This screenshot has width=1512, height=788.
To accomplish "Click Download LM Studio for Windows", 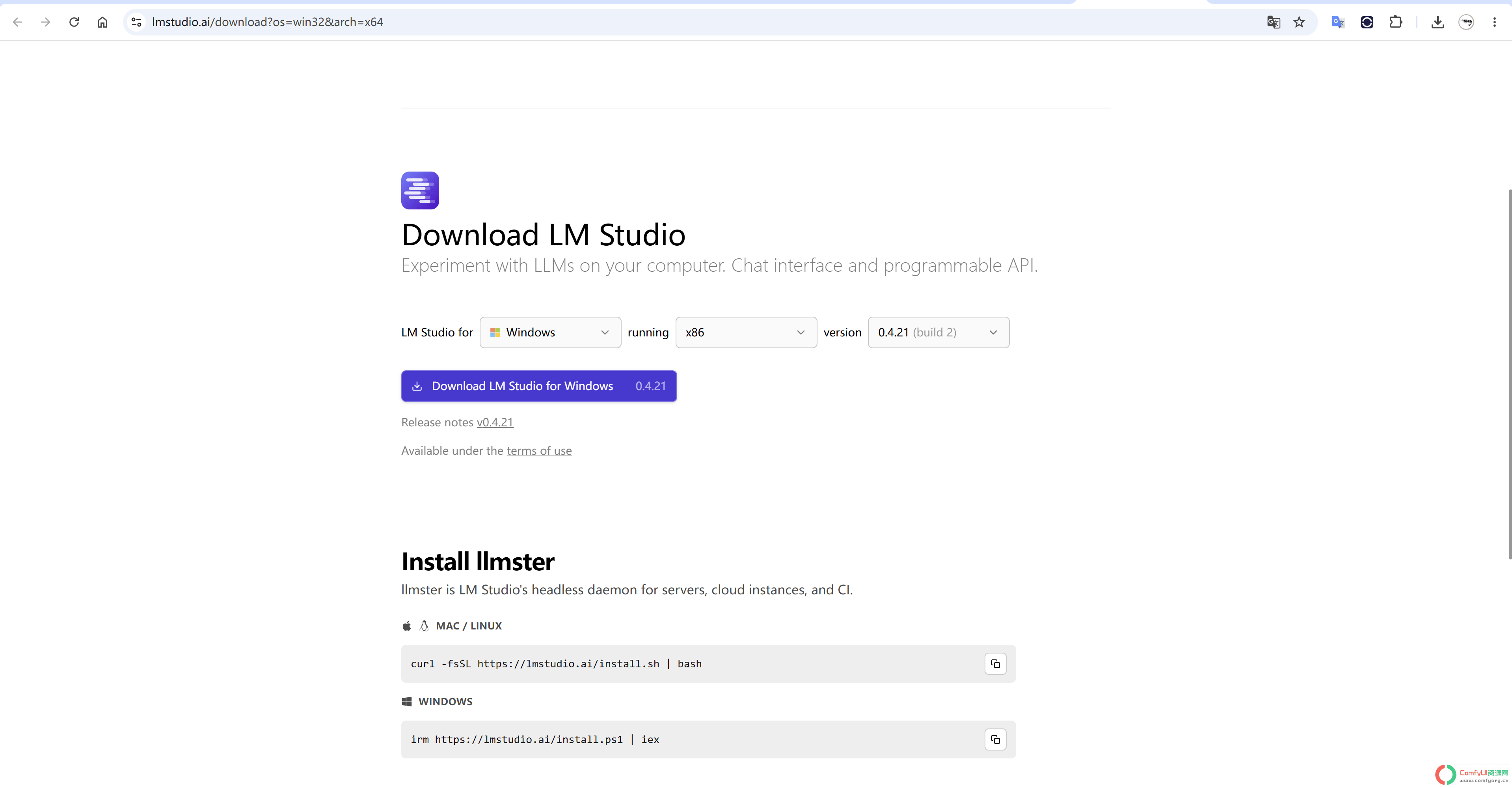I will click(x=539, y=386).
